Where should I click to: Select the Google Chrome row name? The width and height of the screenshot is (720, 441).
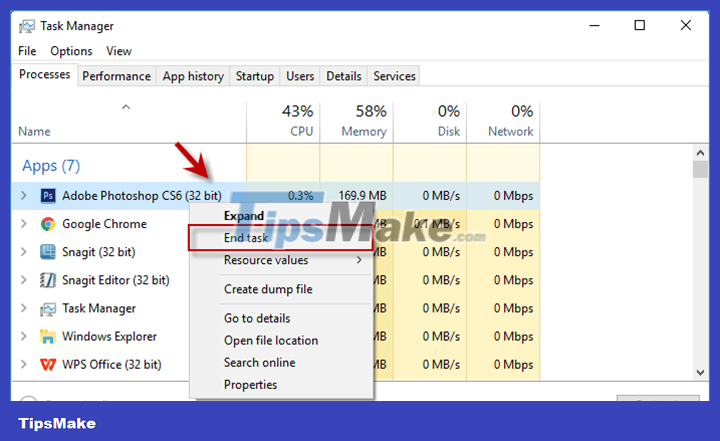tap(105, 224)
